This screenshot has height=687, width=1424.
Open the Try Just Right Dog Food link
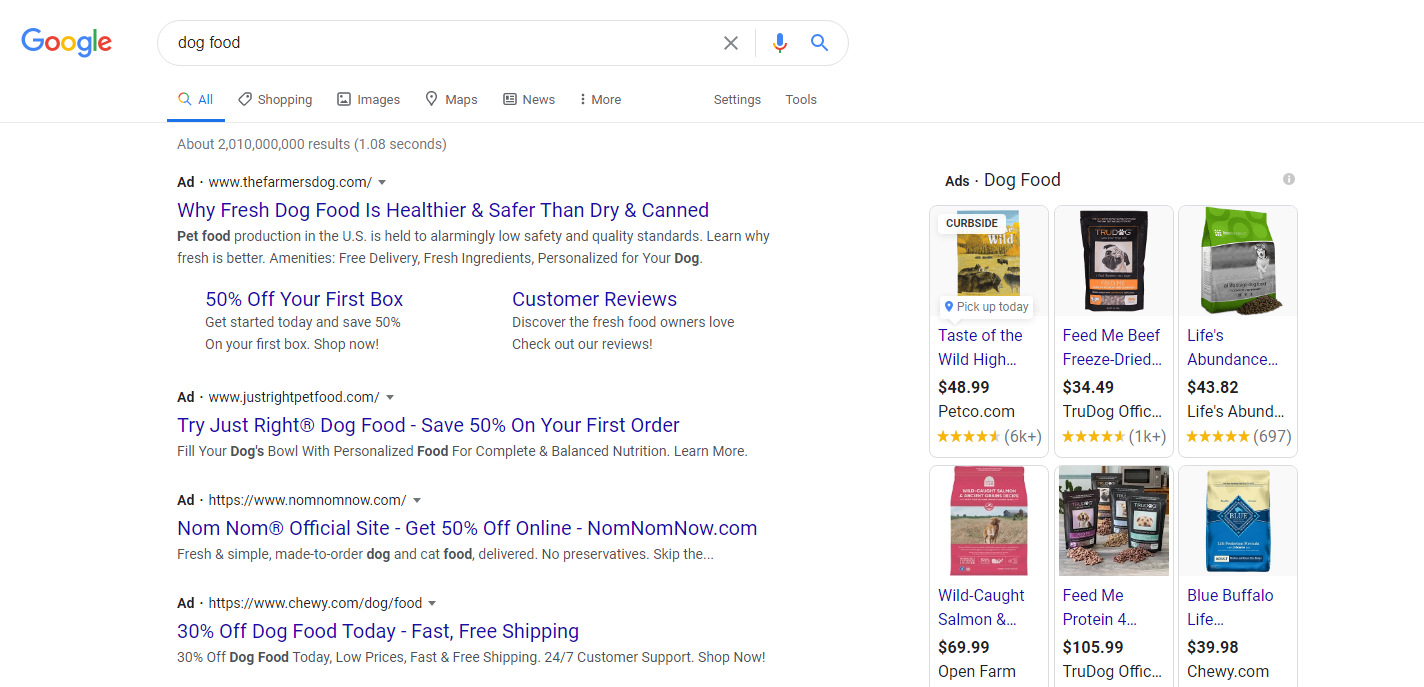tap(428, 425)
